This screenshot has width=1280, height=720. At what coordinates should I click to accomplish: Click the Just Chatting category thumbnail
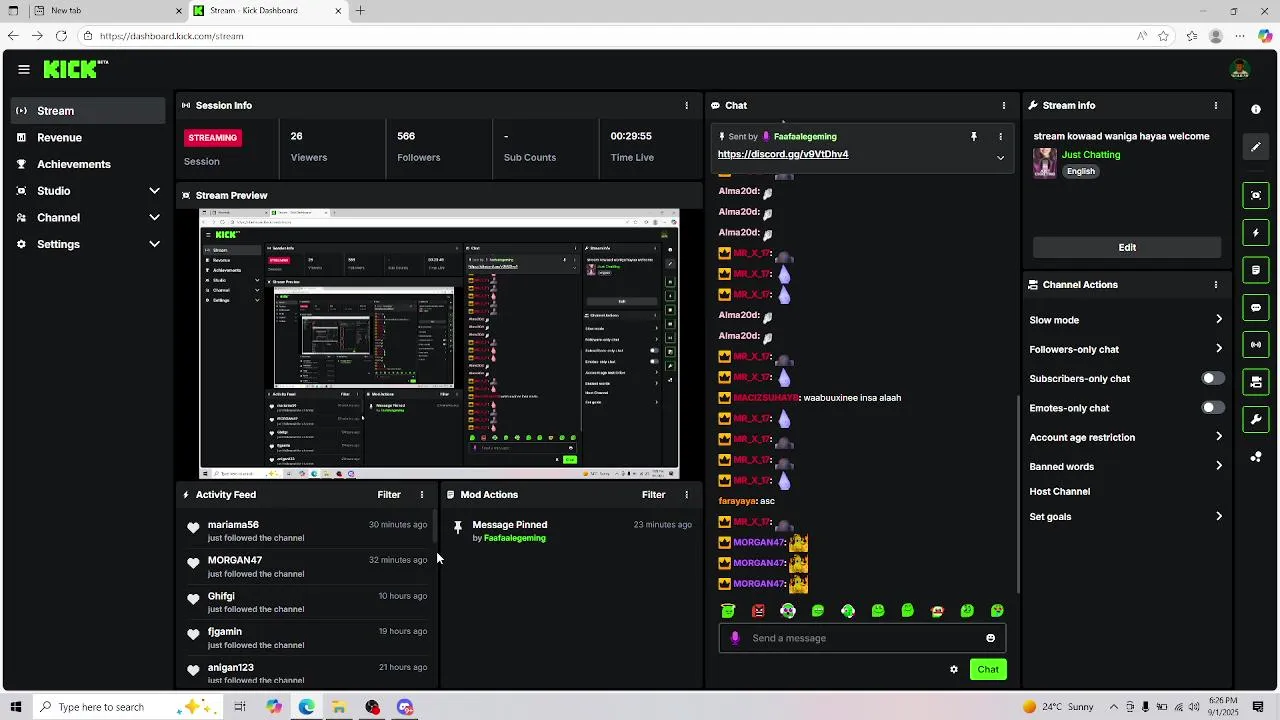click(x=1045, y=163)
